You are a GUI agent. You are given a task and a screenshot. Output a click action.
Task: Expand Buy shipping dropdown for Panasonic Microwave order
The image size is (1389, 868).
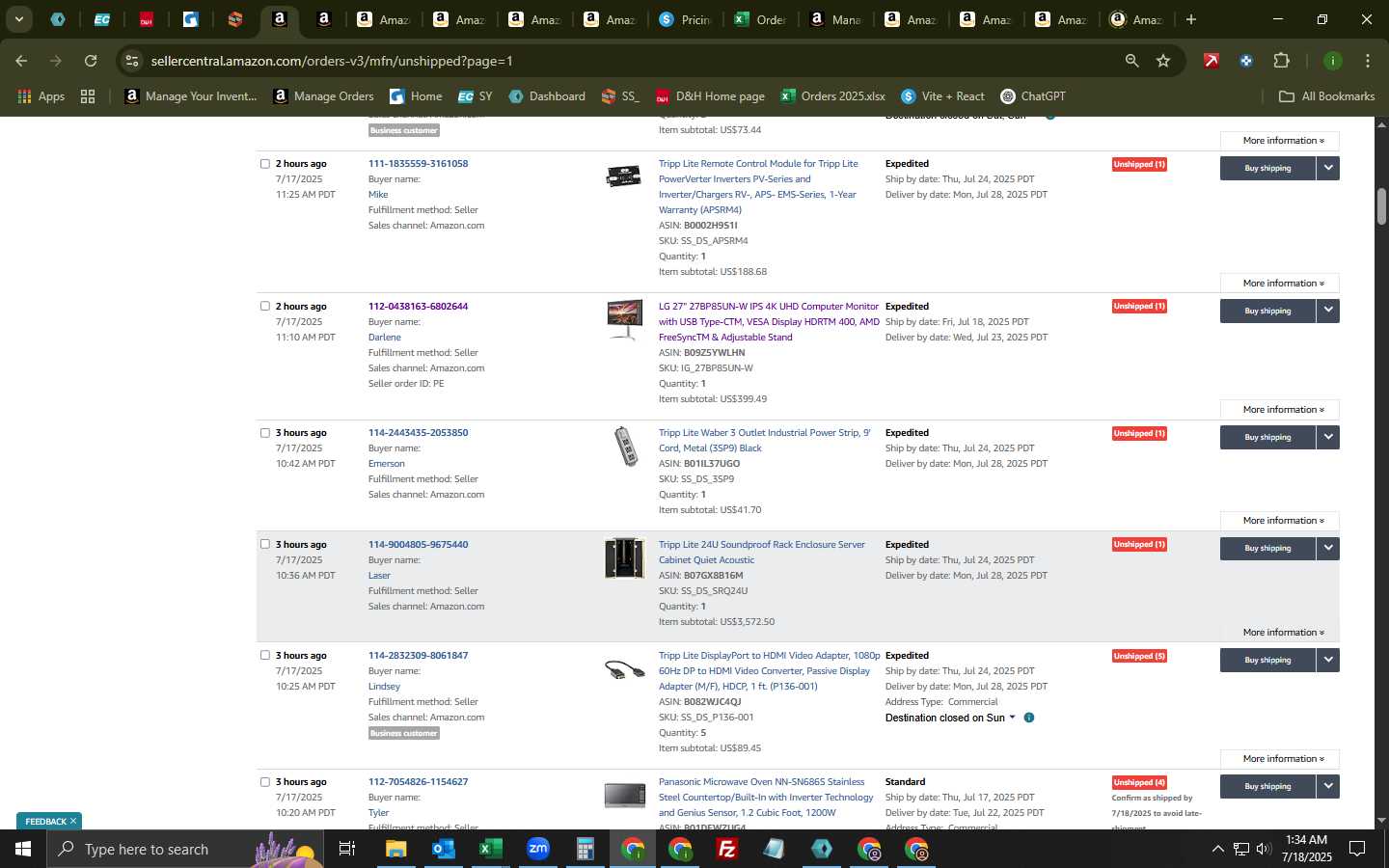point(1328,786)
